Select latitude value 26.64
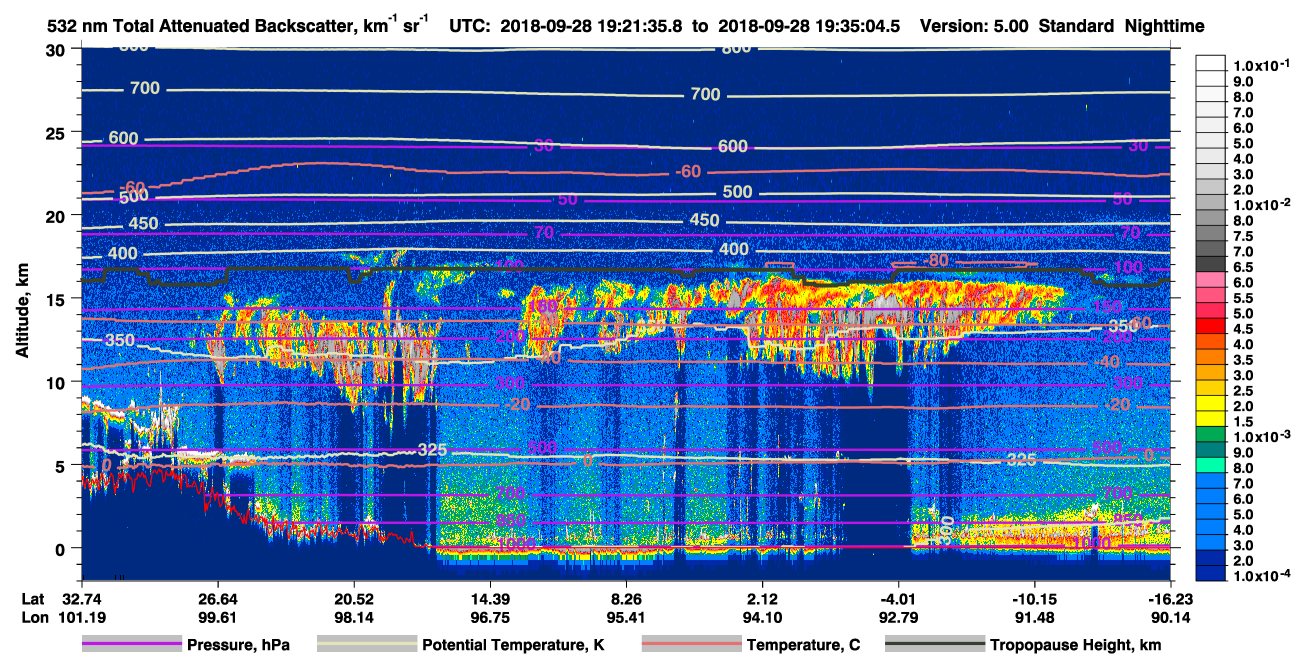Viewport: 1300px width, 667px height. (x=217, y=598)
